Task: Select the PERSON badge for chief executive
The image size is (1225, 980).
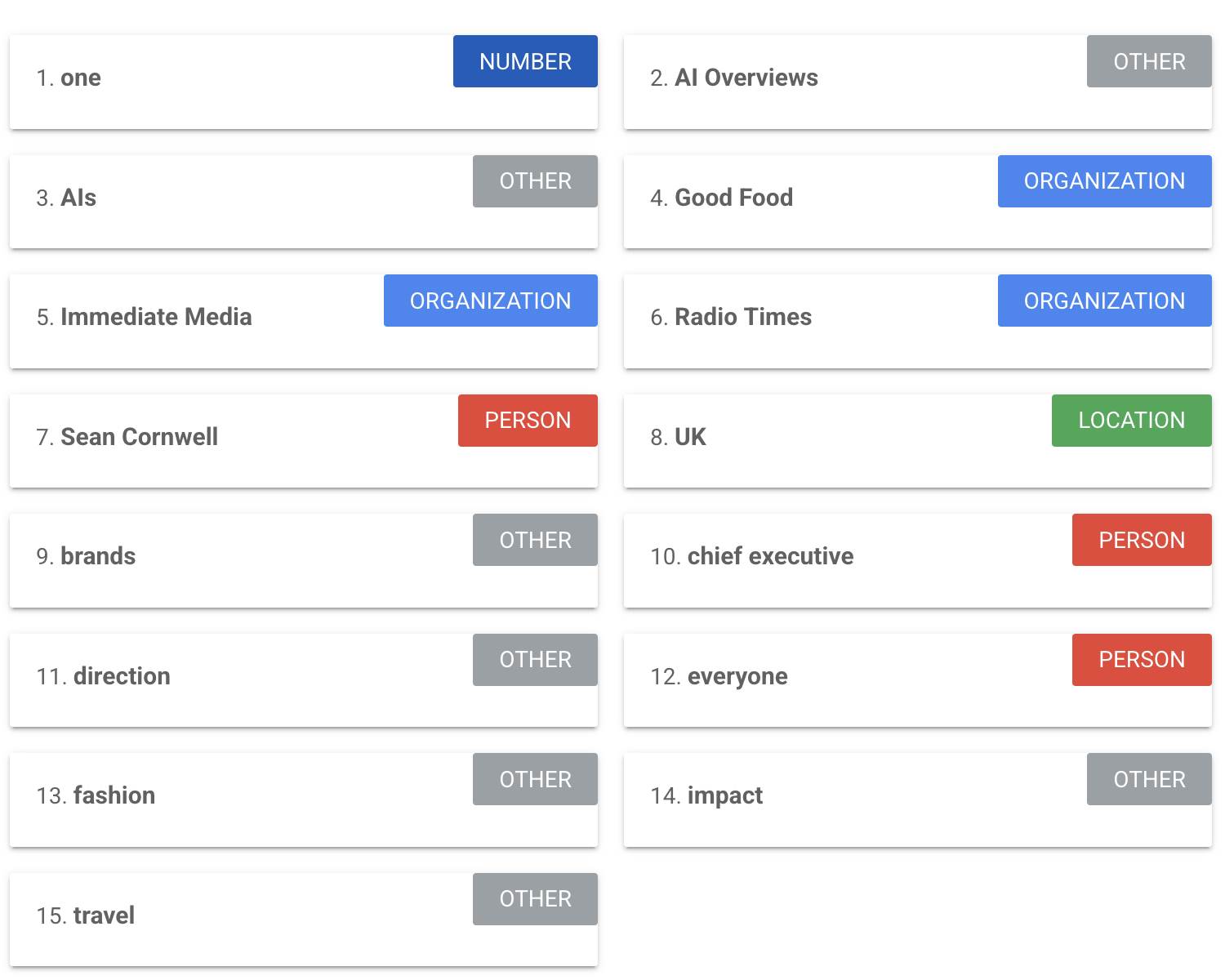Action: pyautogui.click(x=1142, y=540)
